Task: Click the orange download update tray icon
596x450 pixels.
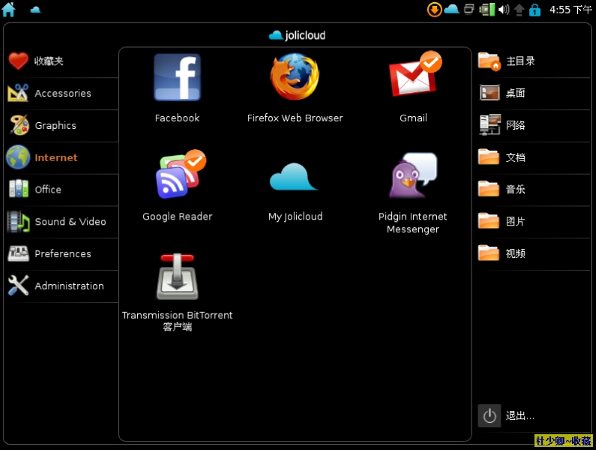Action: 434,10
